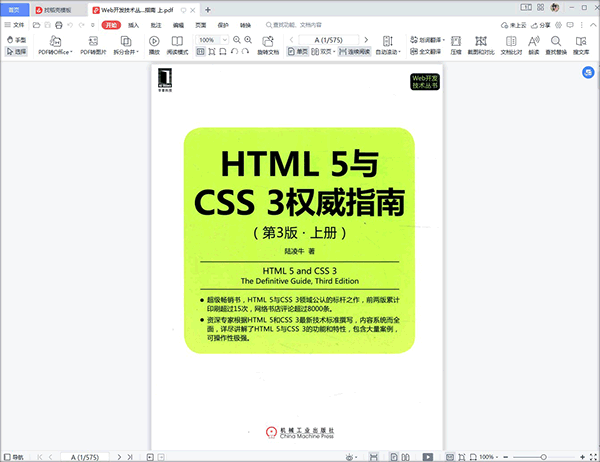The height and width of the screenshot is (462, 600).
Task: Go to next page arrow in ribbon
Action: 366,40
